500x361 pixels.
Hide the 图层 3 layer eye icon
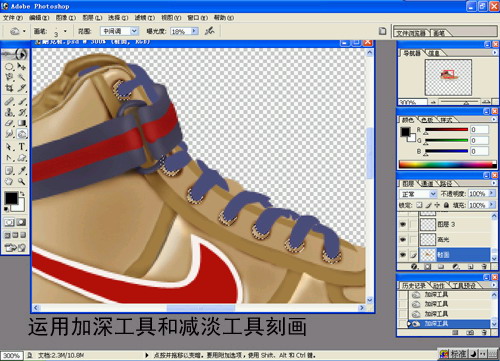click(403, 224)
